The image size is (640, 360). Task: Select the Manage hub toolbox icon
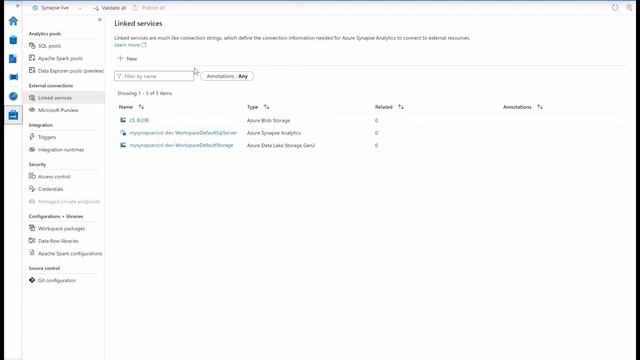[13, 115]
